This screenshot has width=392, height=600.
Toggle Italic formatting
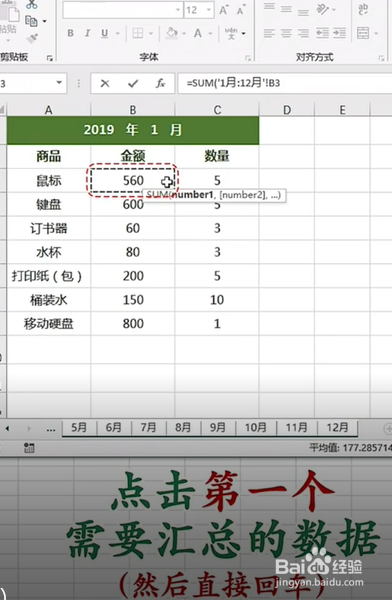pyautogui.click(x=88, y=33)
